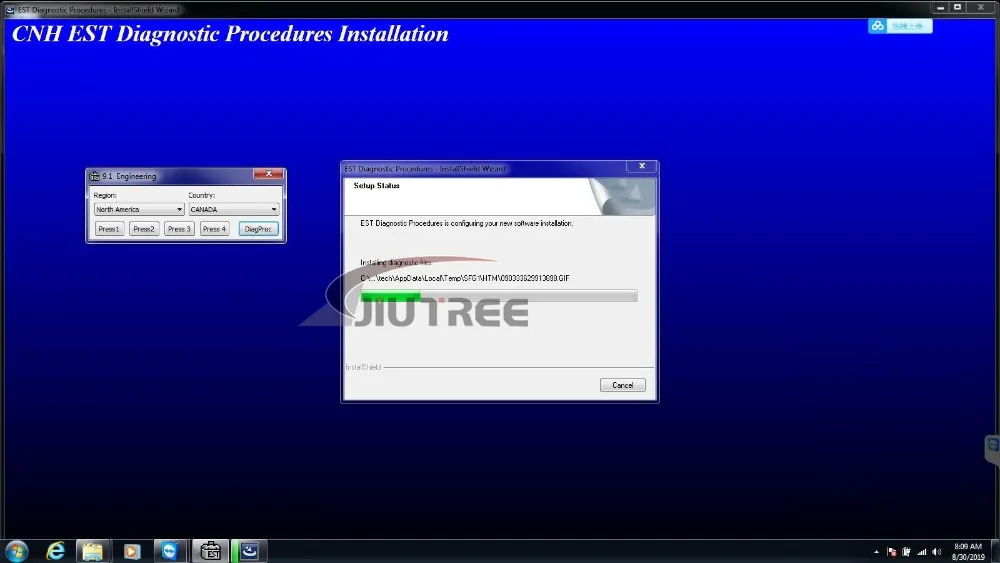This screenshot has width=1000, height=563.
Task: Open Windows Media Player taskbar icon
Action: (132, 551)
